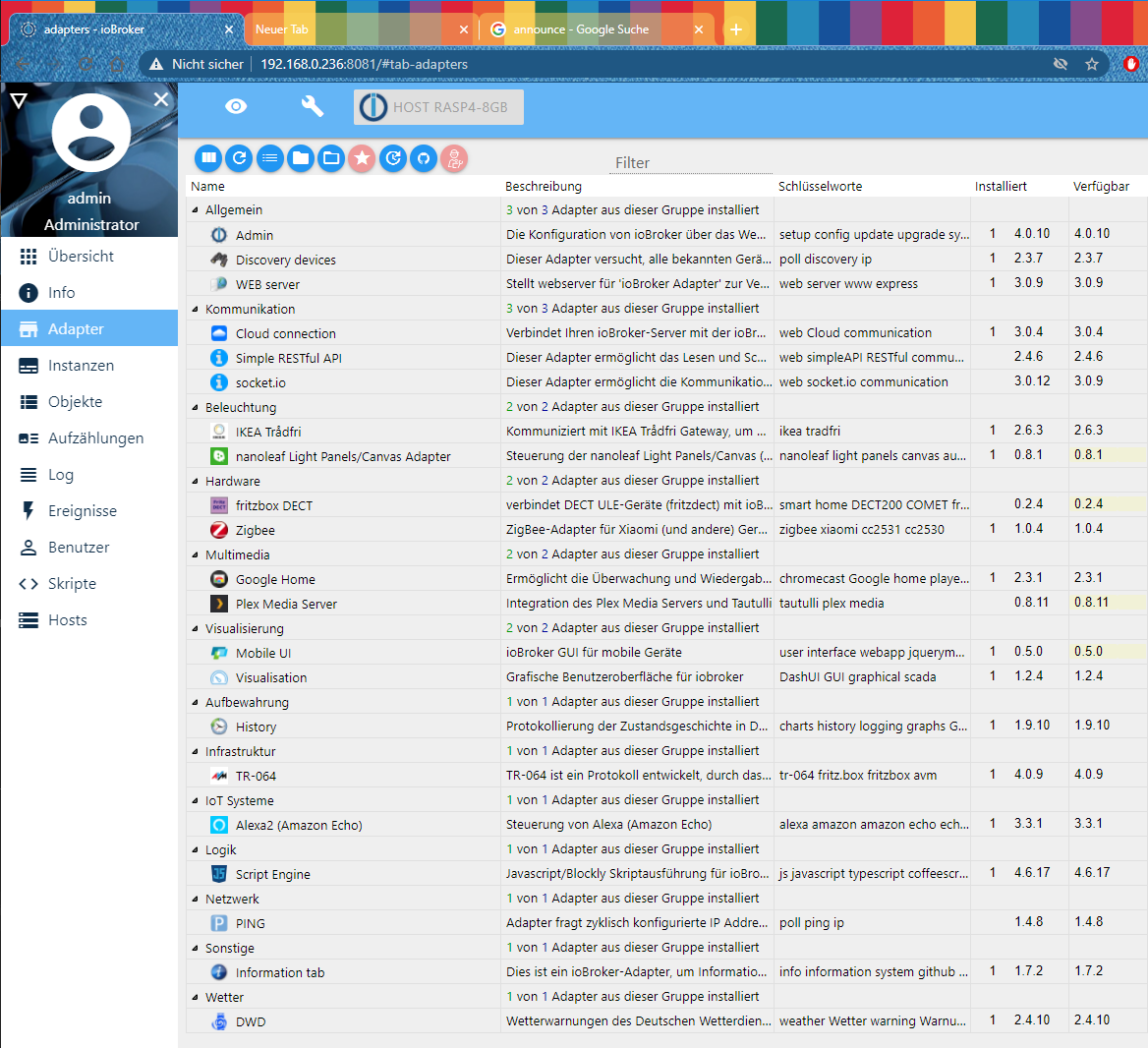Collapse the IoT Systeme group
The height and width of the screenshot is (1048, 1148).
[x=195, y=800]
